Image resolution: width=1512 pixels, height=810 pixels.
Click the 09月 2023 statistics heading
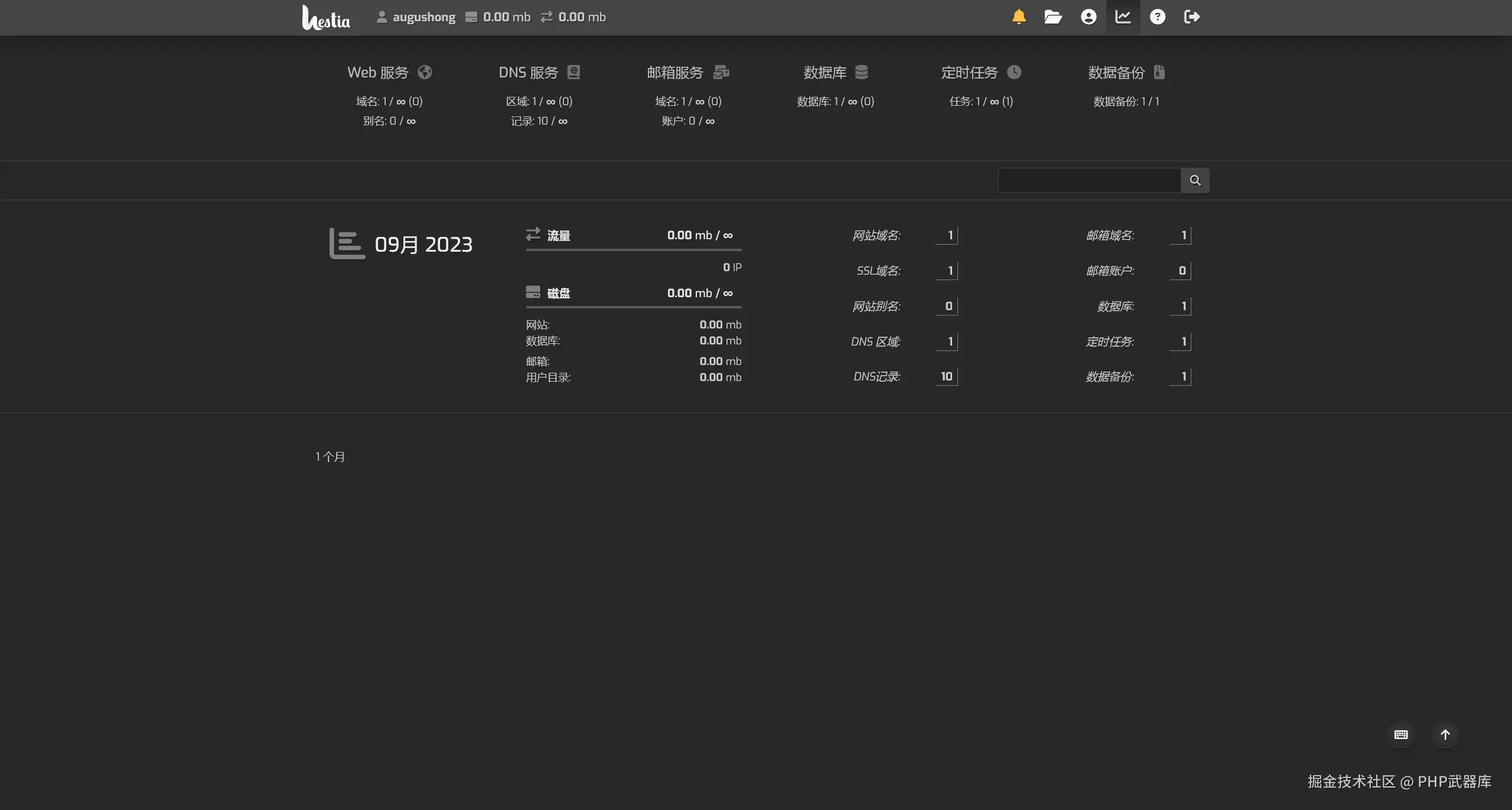pyautogui.click(x=423, y=245)
